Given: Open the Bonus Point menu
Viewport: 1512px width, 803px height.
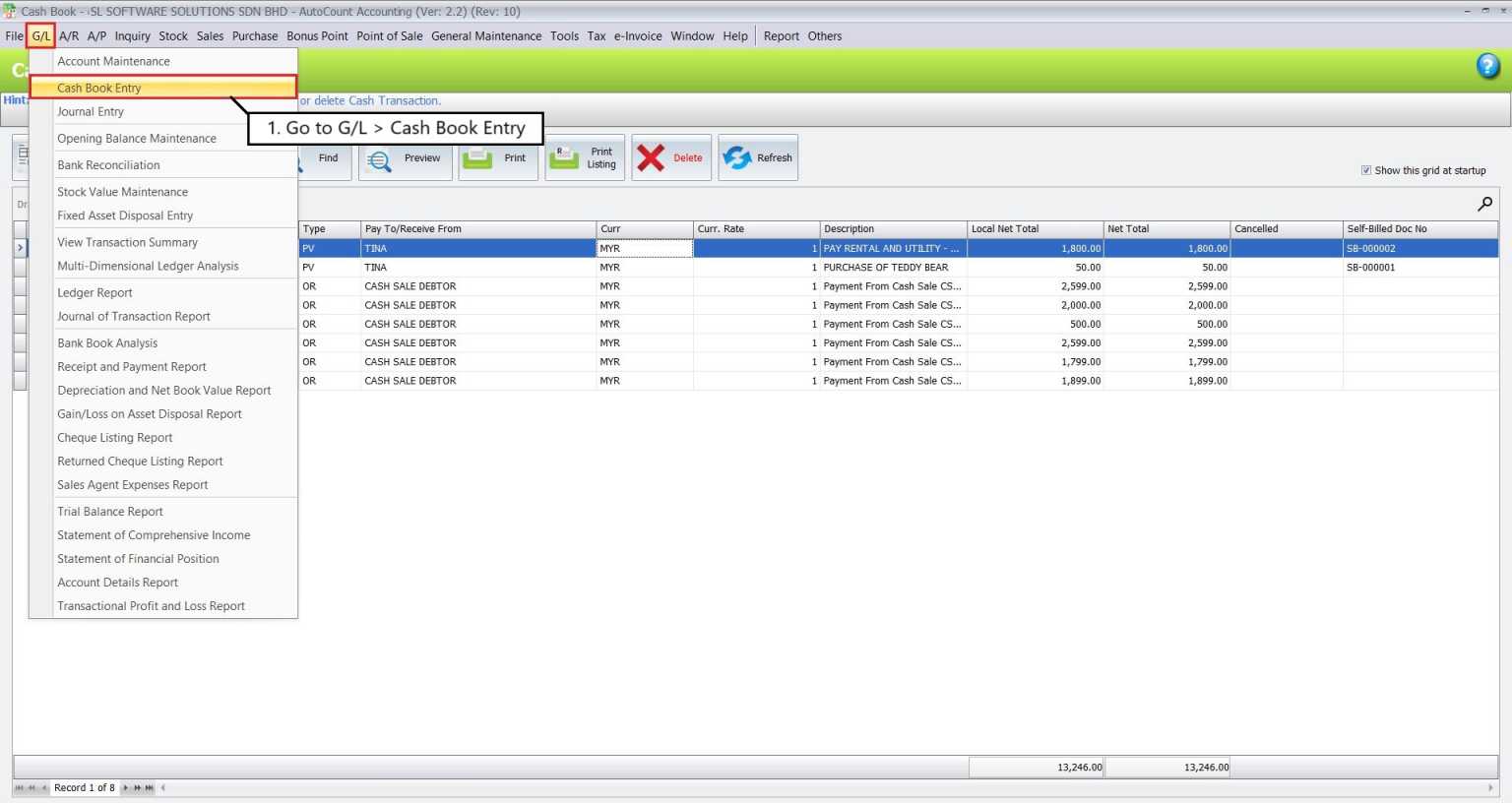Looking at the screenshot, I should coord(317,36).
